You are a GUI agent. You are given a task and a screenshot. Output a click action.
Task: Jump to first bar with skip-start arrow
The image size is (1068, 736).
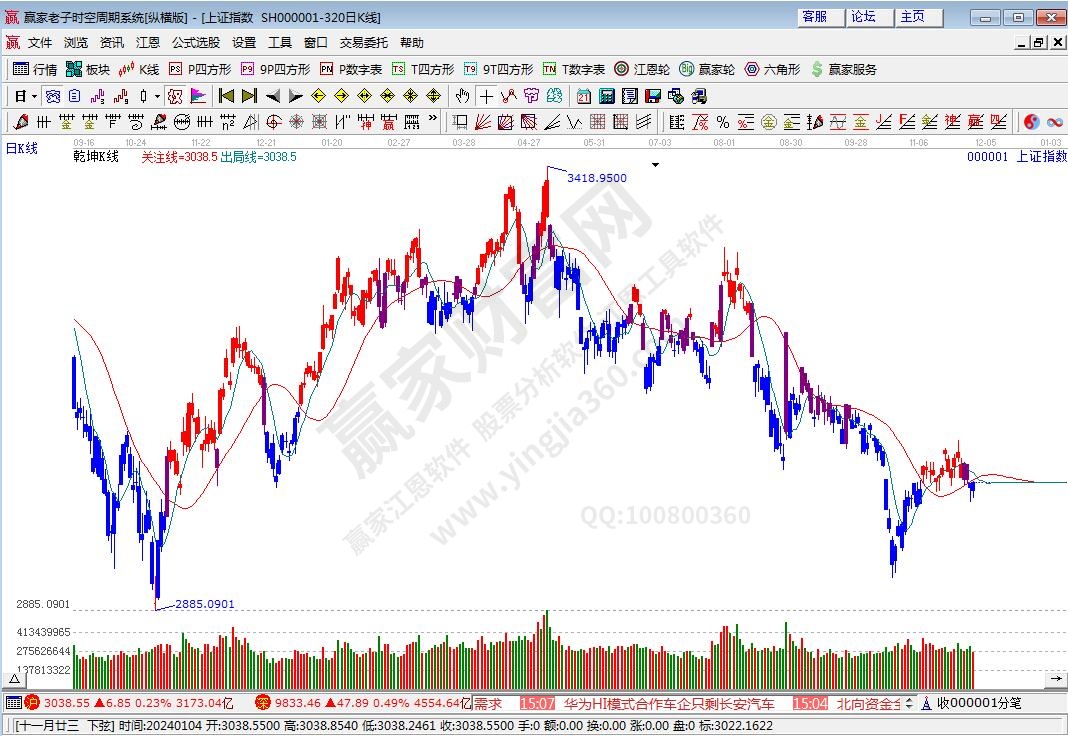226,96
